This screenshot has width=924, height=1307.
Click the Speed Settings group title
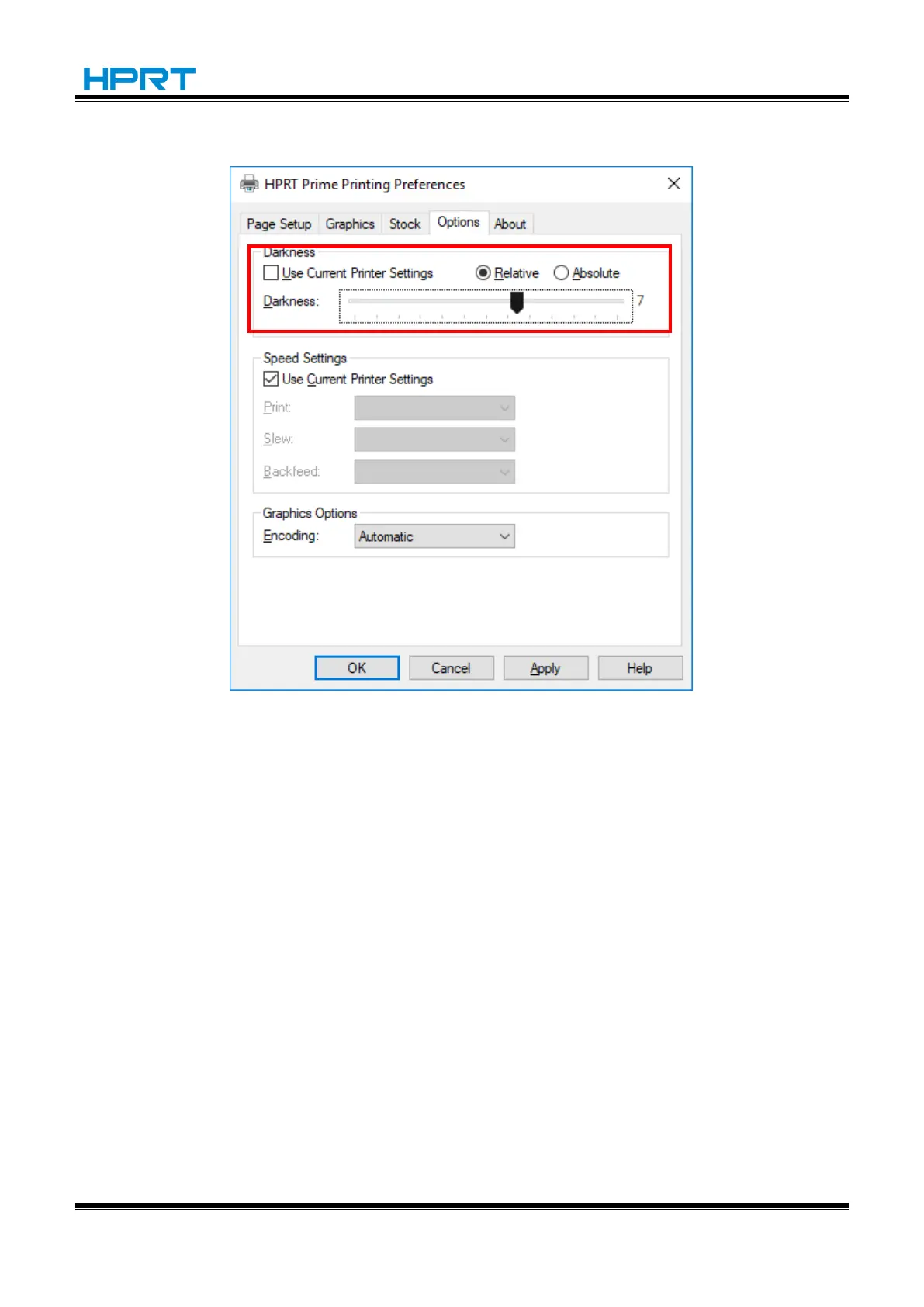(305, 358)
